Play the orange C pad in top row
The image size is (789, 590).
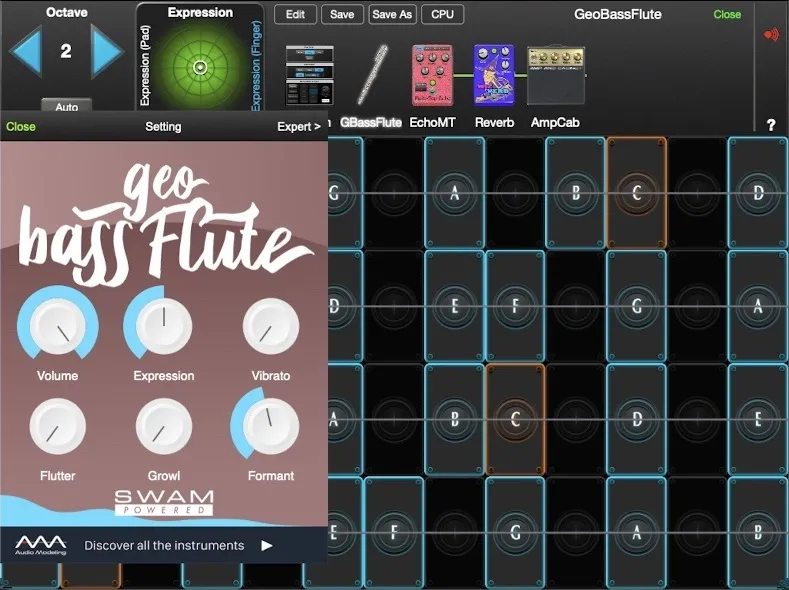[637, 193]
